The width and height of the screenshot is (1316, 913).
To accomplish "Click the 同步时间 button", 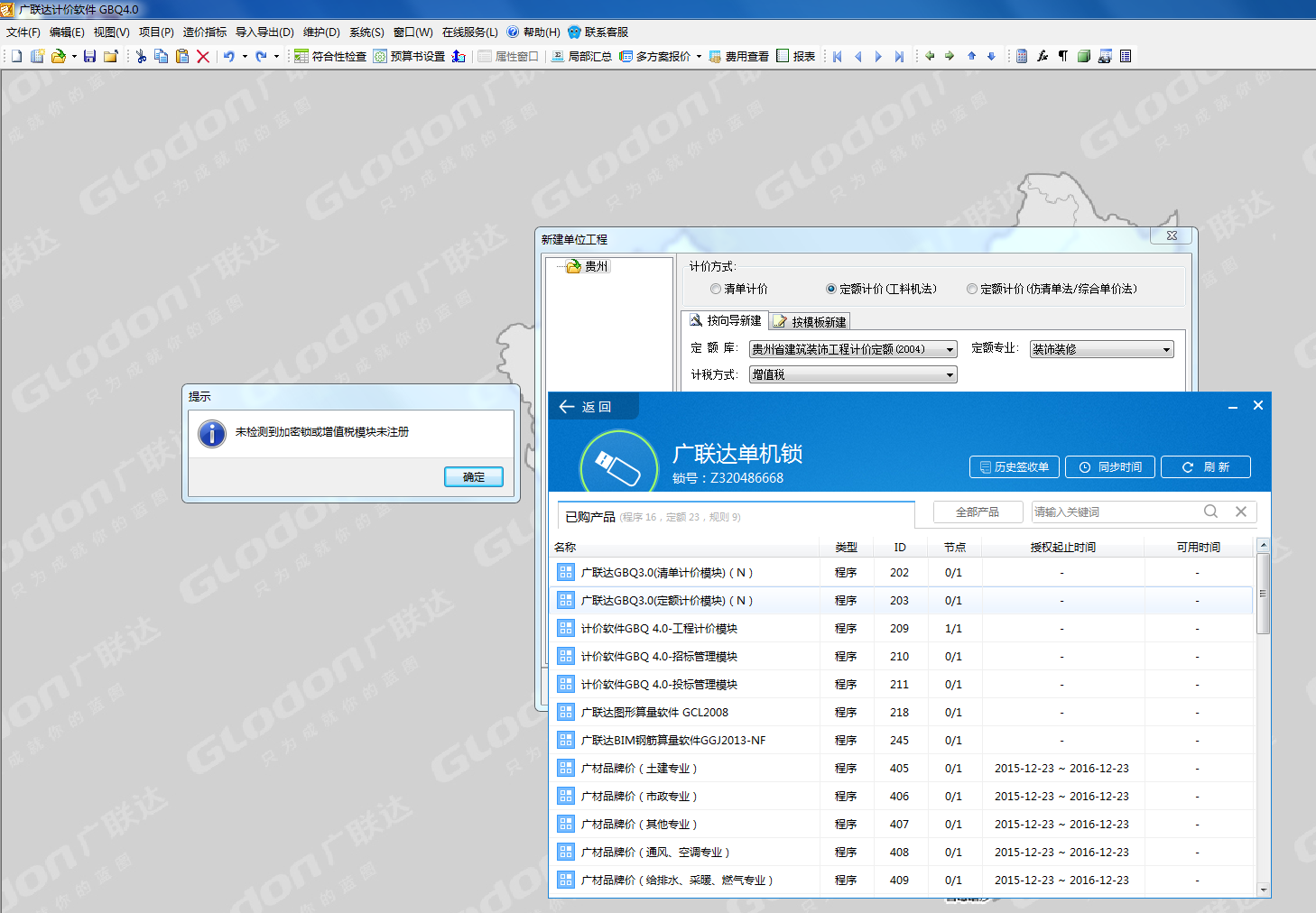I will [x=1110, y=466].
